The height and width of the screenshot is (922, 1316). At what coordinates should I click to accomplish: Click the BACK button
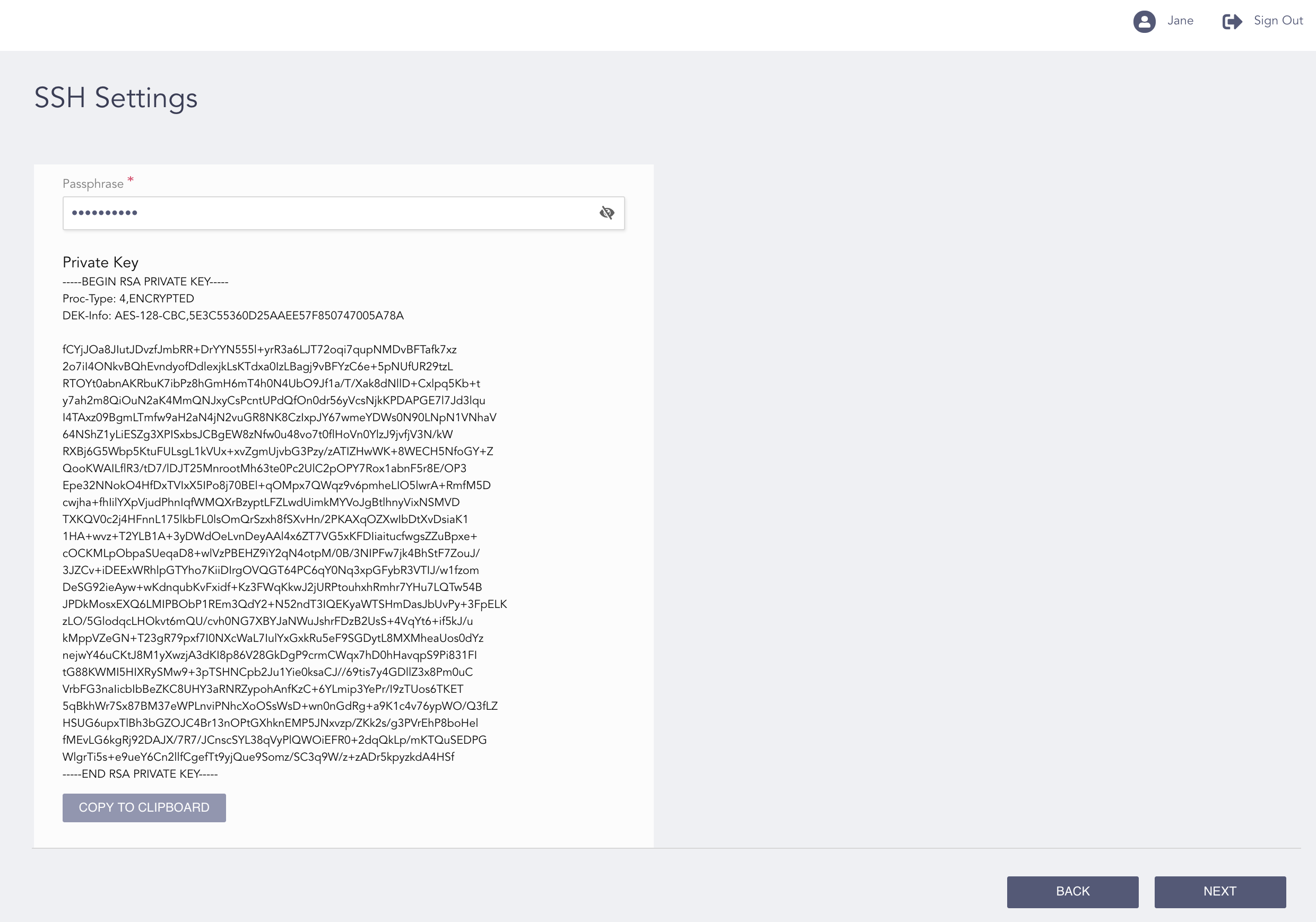pos(1073,892)
